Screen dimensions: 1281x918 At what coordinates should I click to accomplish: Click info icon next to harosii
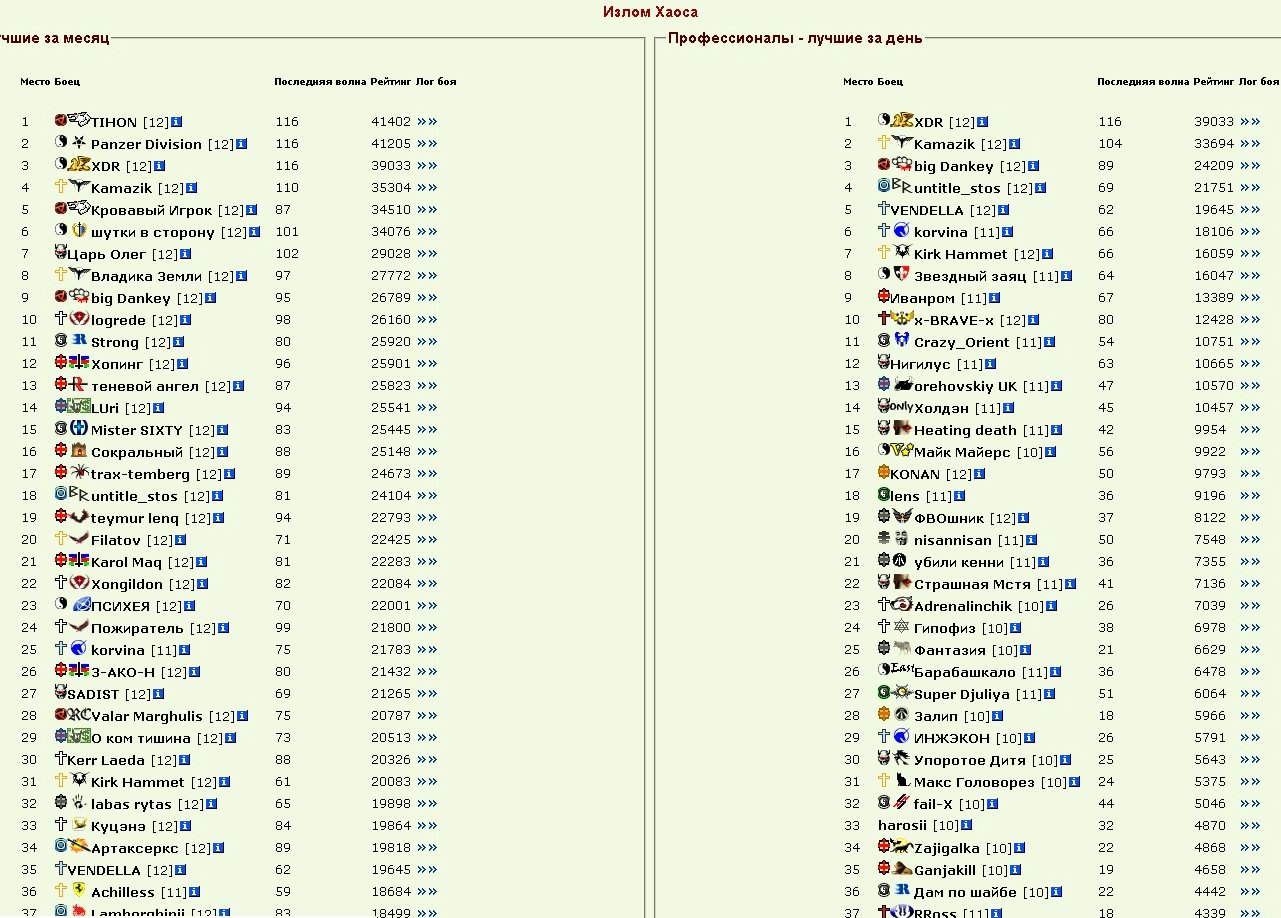tap(966, 826)
